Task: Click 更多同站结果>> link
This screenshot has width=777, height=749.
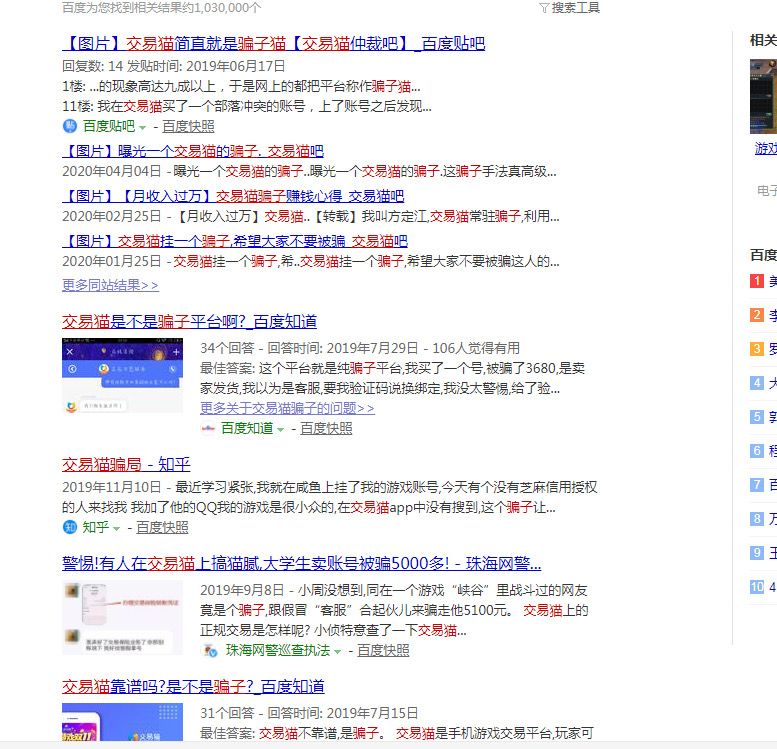Action: click(111, 285)
